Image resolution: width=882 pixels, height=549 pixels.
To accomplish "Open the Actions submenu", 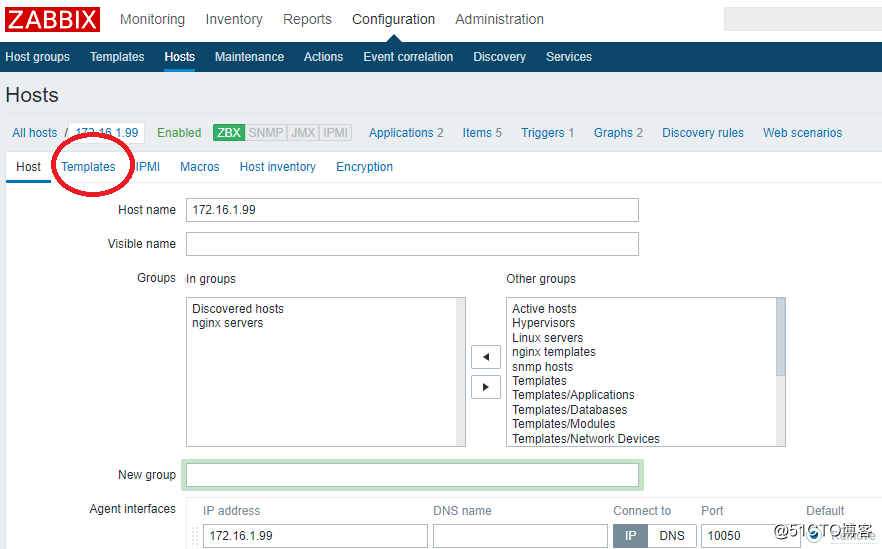I will (323, 57).
